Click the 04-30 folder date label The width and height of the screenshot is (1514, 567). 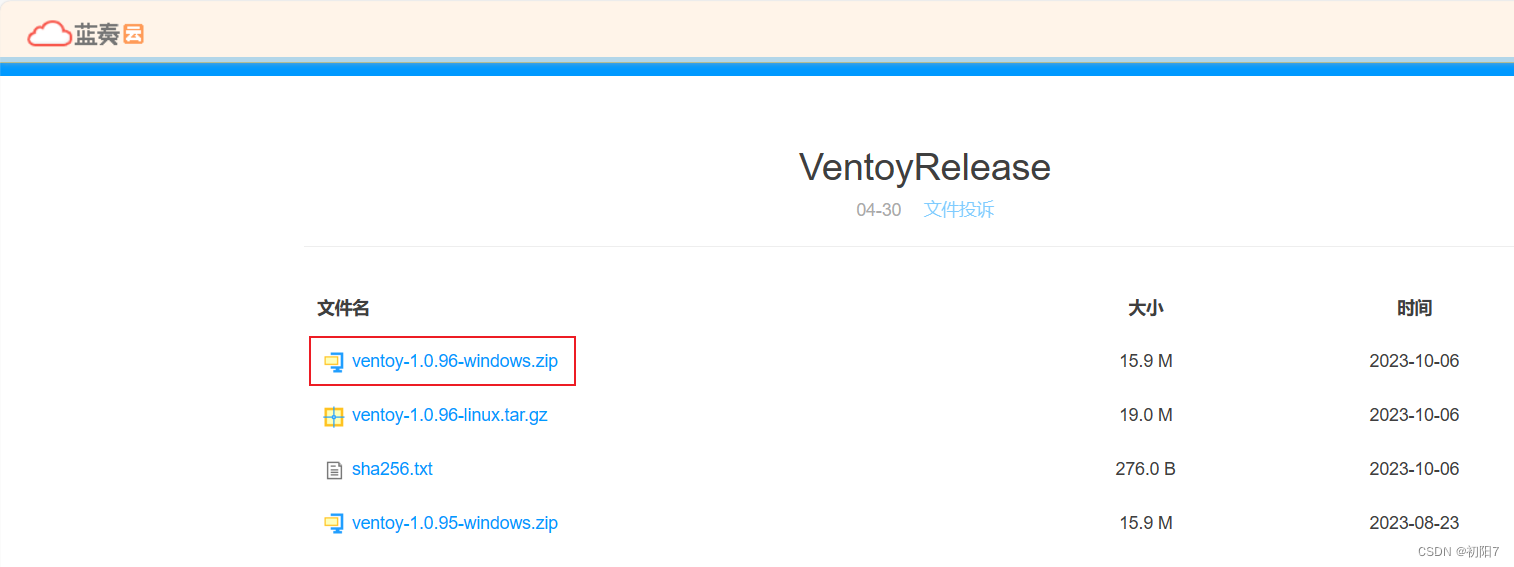[879, 210]
